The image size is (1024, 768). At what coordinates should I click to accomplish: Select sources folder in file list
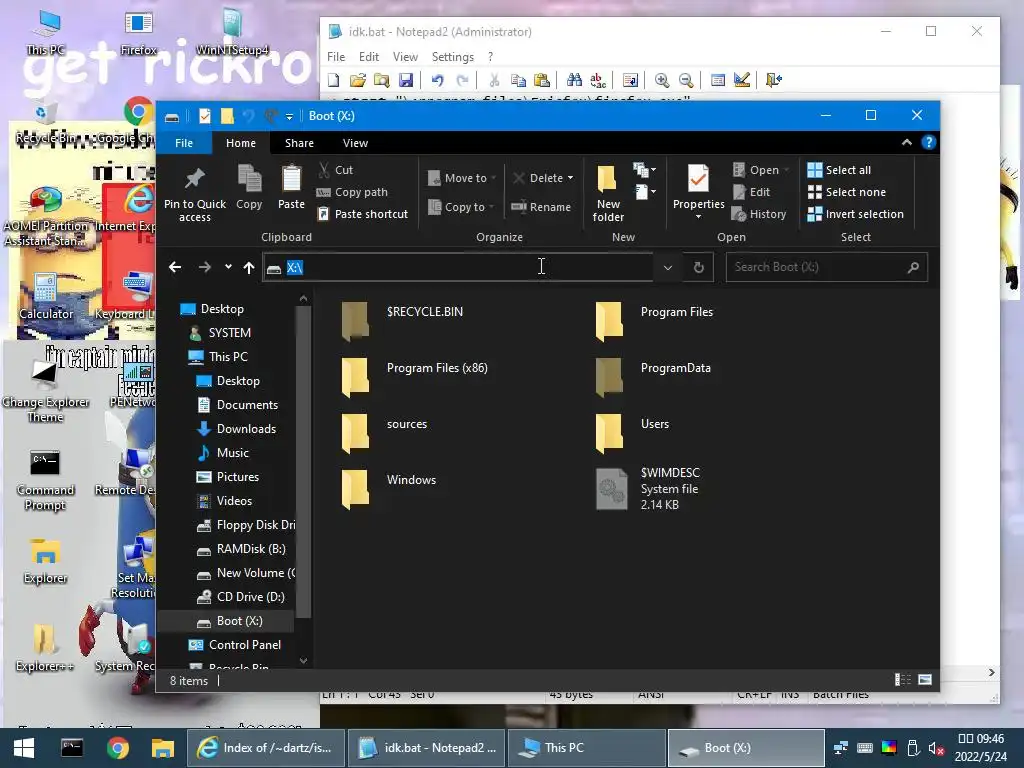[x=385, y=432]
